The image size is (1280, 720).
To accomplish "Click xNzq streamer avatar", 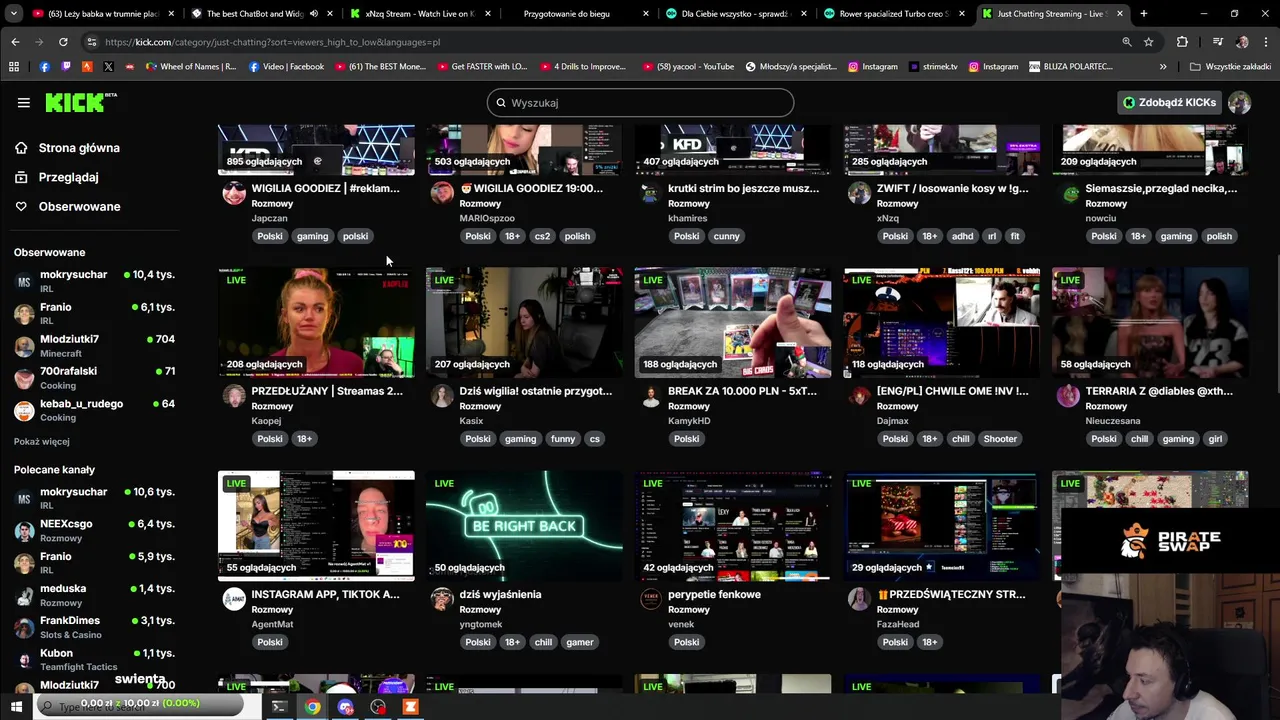I will (859, 193).
